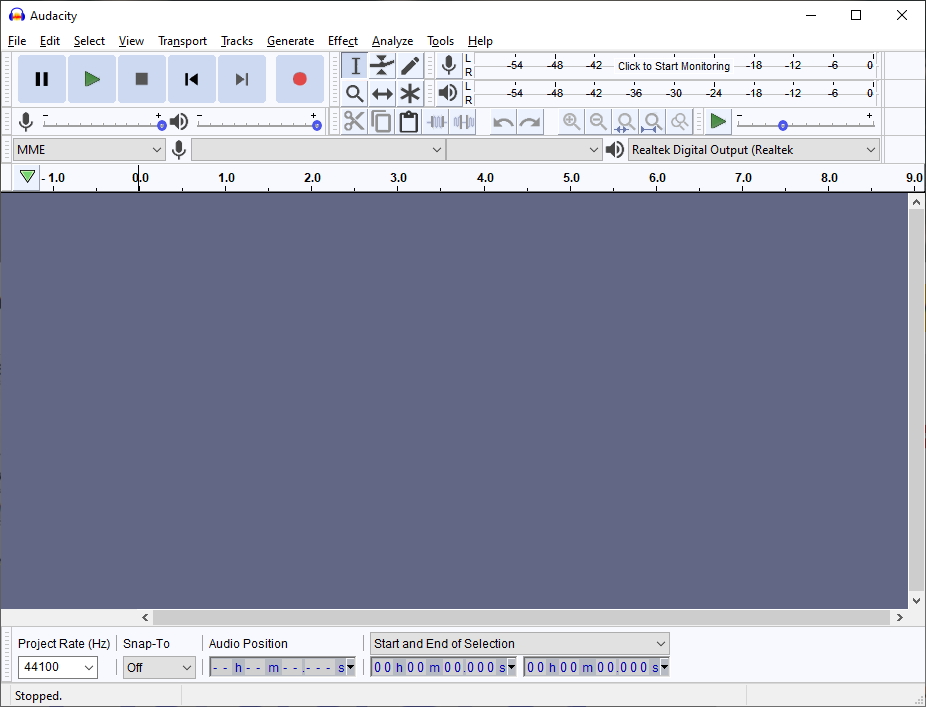Image resolution: width=926 pixels, height=707 pixels.
Task: Click to Start Monitoring on record meter
Action: (674, 66)
